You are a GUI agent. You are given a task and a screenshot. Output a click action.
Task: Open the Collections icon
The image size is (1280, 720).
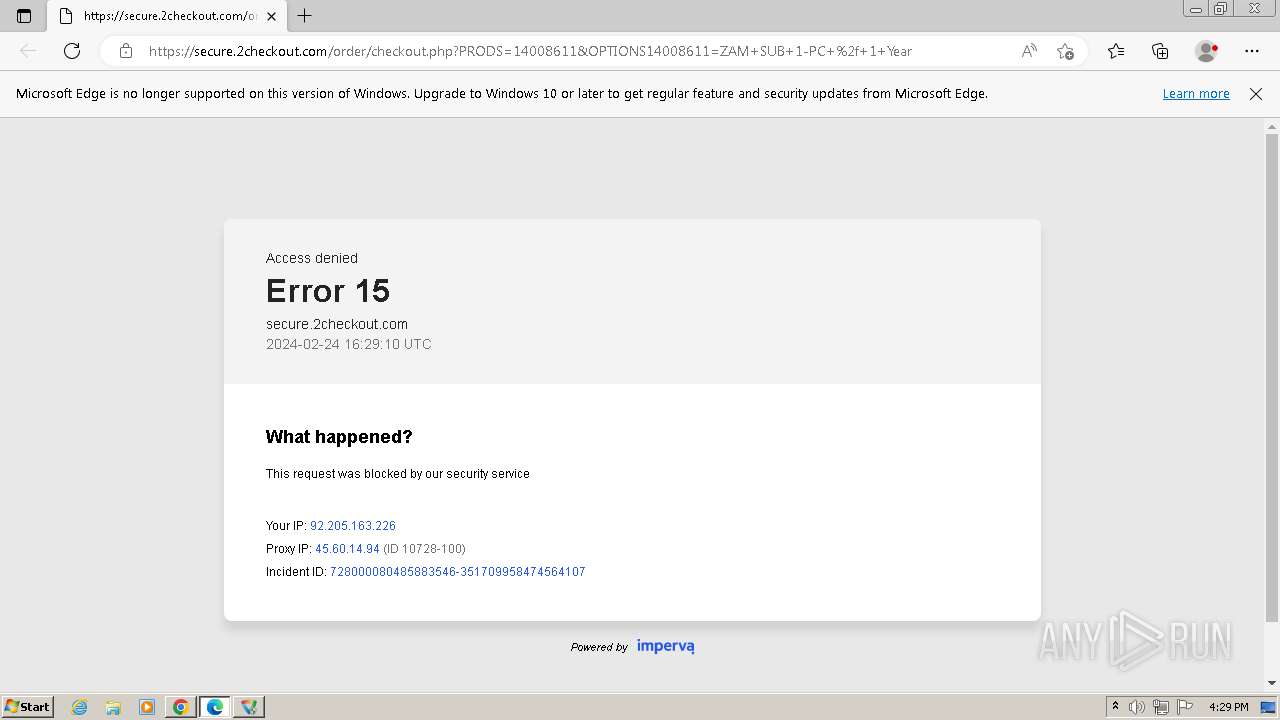tap(1160, 51)
